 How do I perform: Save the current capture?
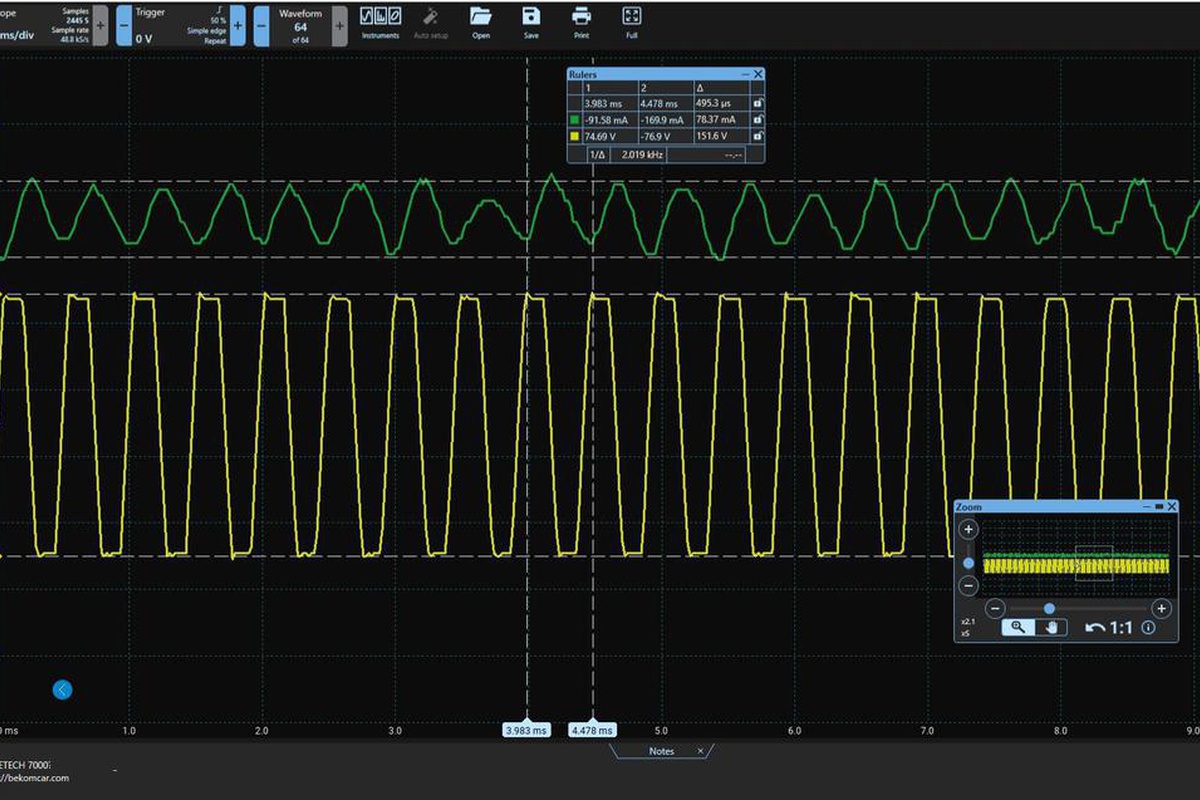[x=531, y=23]
